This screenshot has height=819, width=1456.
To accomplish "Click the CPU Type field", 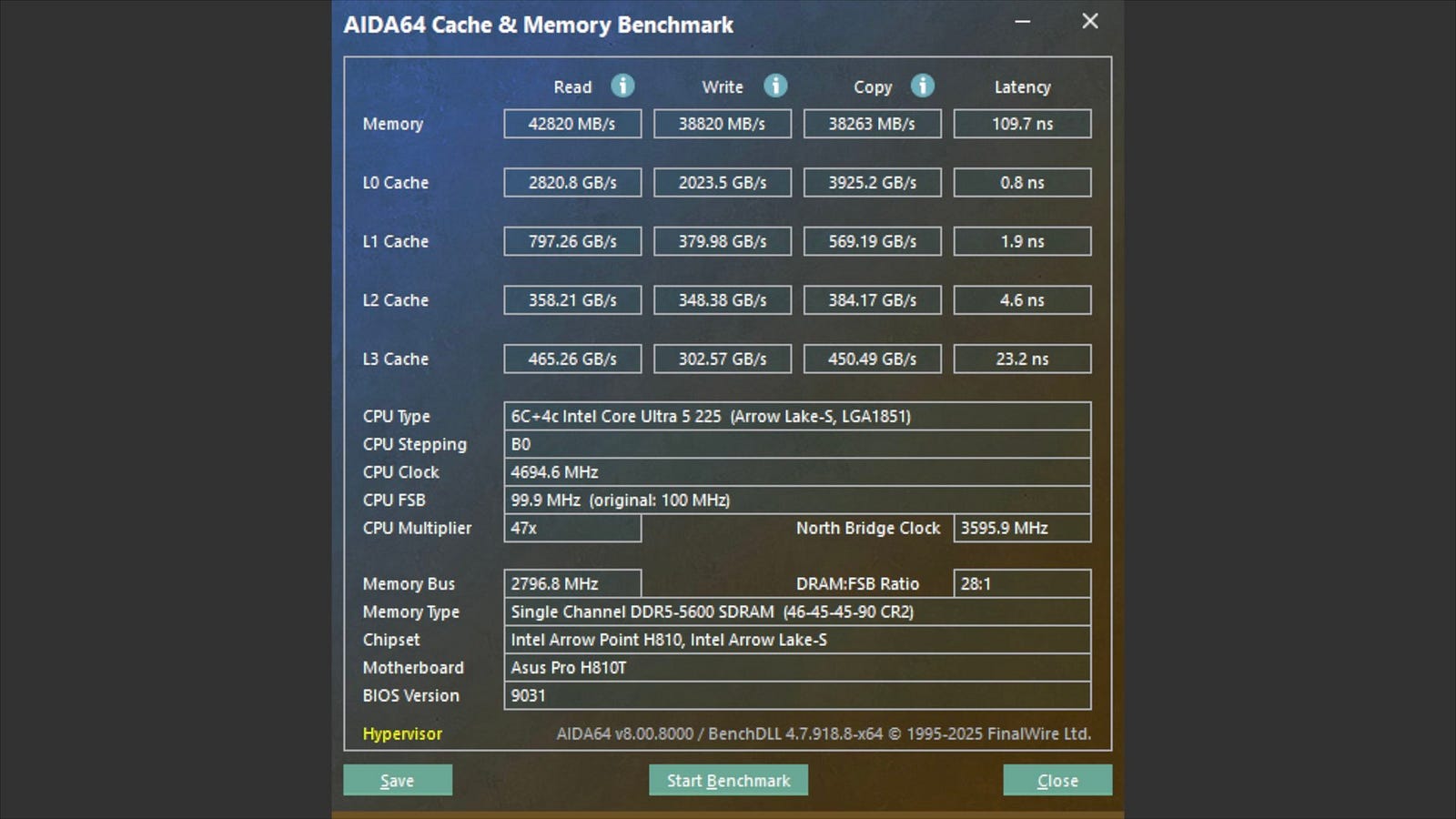I will (x=796, y=416).
